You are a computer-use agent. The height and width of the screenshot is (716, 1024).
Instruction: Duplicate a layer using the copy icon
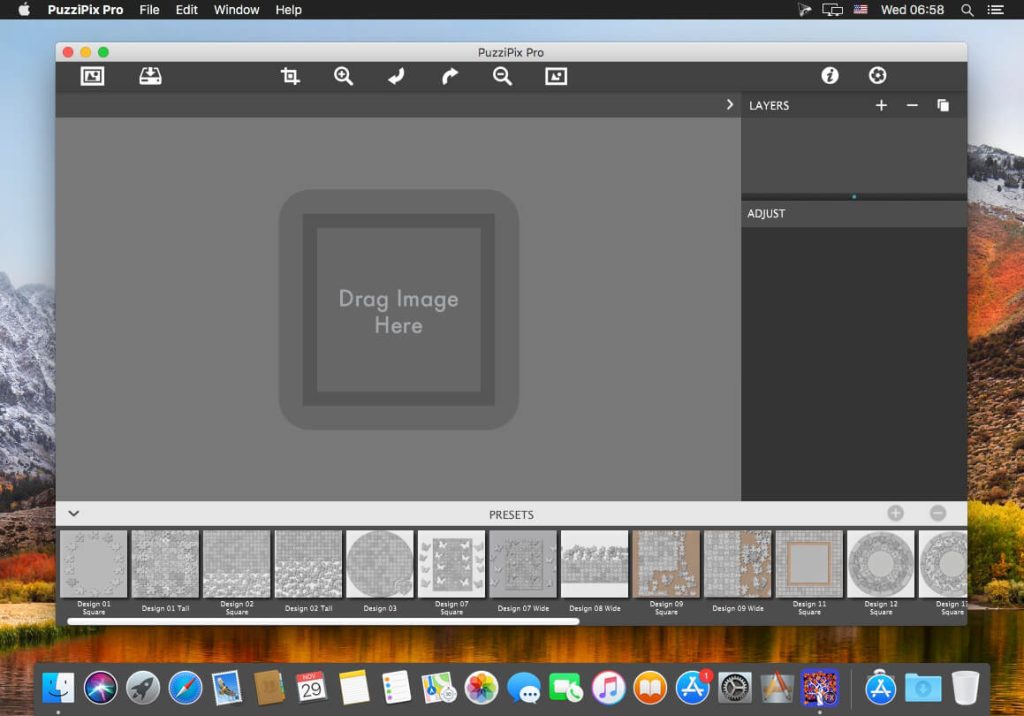943,104
